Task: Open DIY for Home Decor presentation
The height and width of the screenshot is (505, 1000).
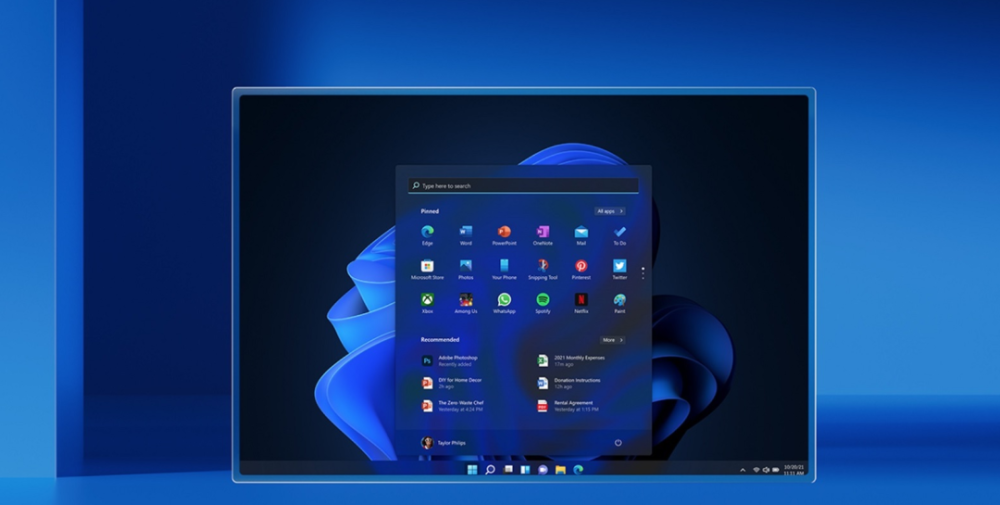Action: pyautogui.click(x=452, y=383)
